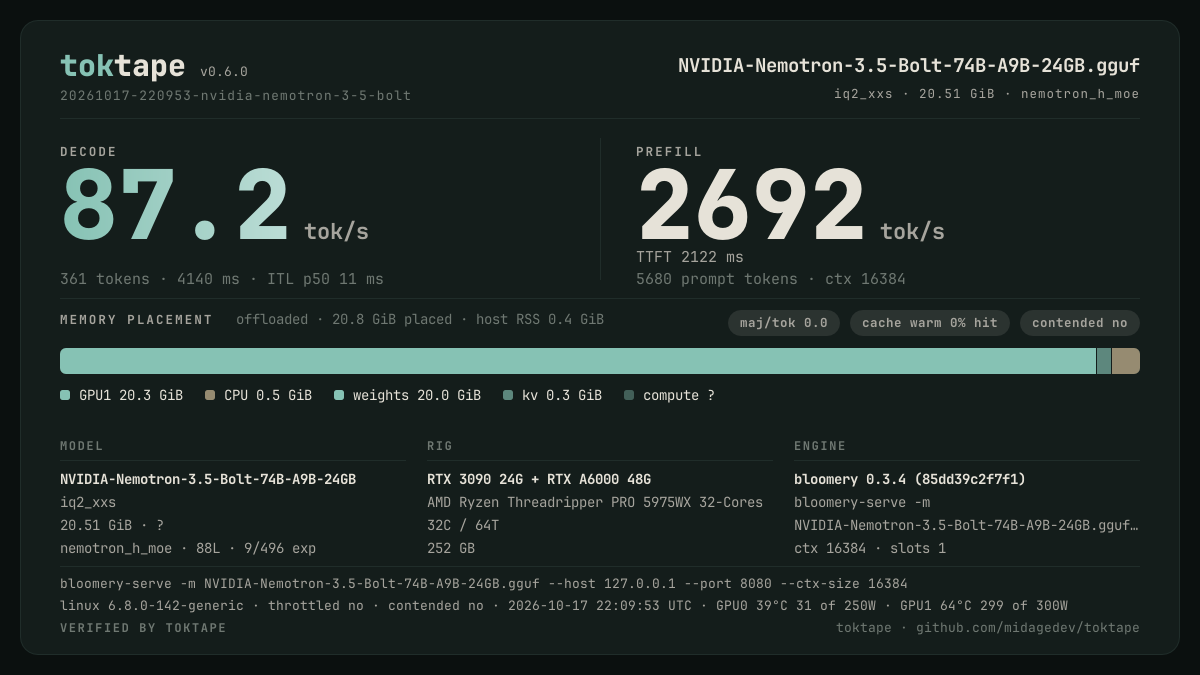The width and height of the screenshot is (1200, 675).
Task: Click the DECODE section label
Action: pyautogui.click(x=89, y=152)
